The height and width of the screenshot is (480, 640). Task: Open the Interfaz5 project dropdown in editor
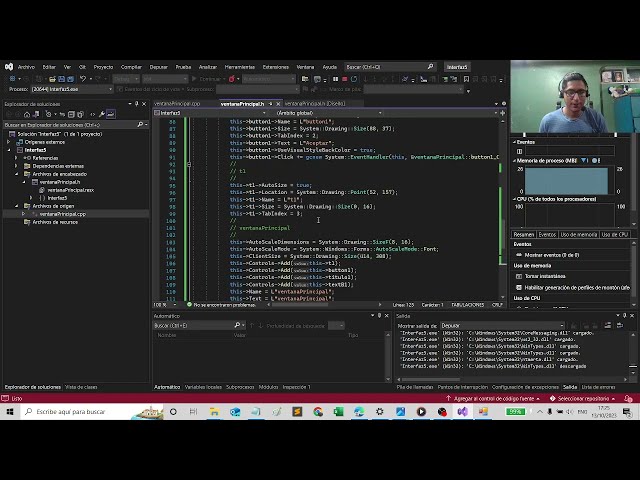(x=210, y=113)
